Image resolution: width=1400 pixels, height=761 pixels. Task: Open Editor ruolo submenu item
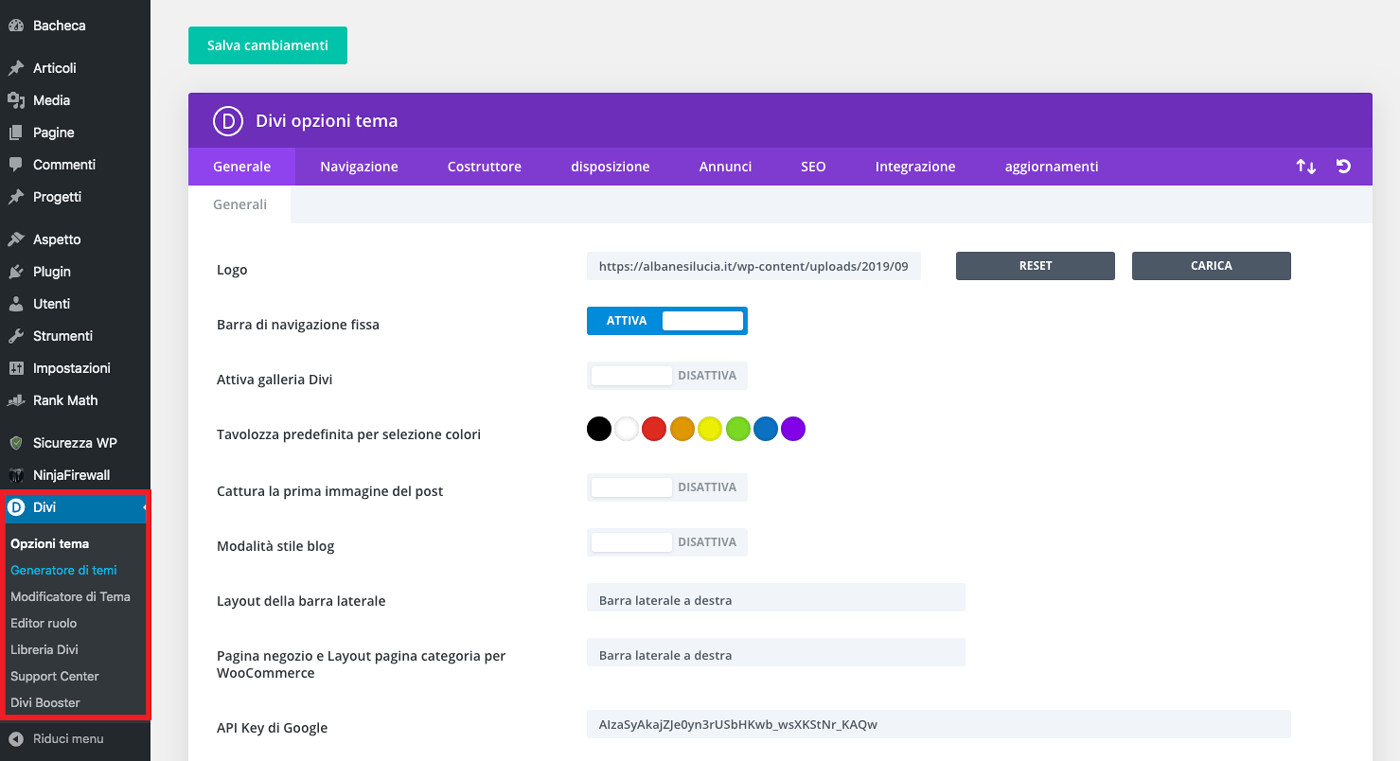(44, 623)
